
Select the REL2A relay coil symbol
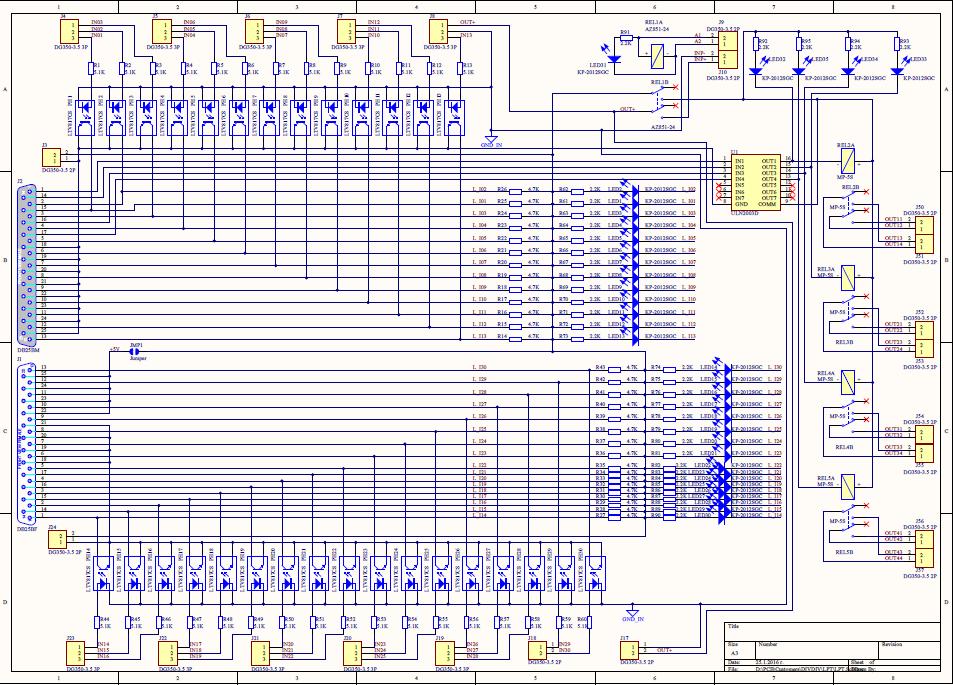click(848, 161)
